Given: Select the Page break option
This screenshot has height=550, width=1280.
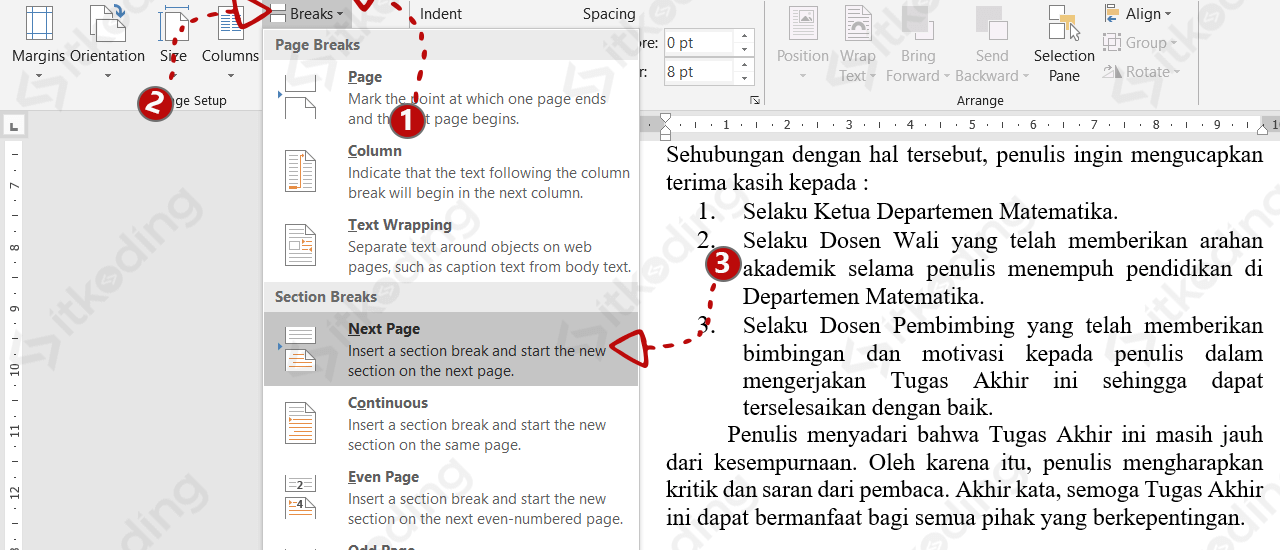Looking at the screenshot, I should (x=451, y=97).
